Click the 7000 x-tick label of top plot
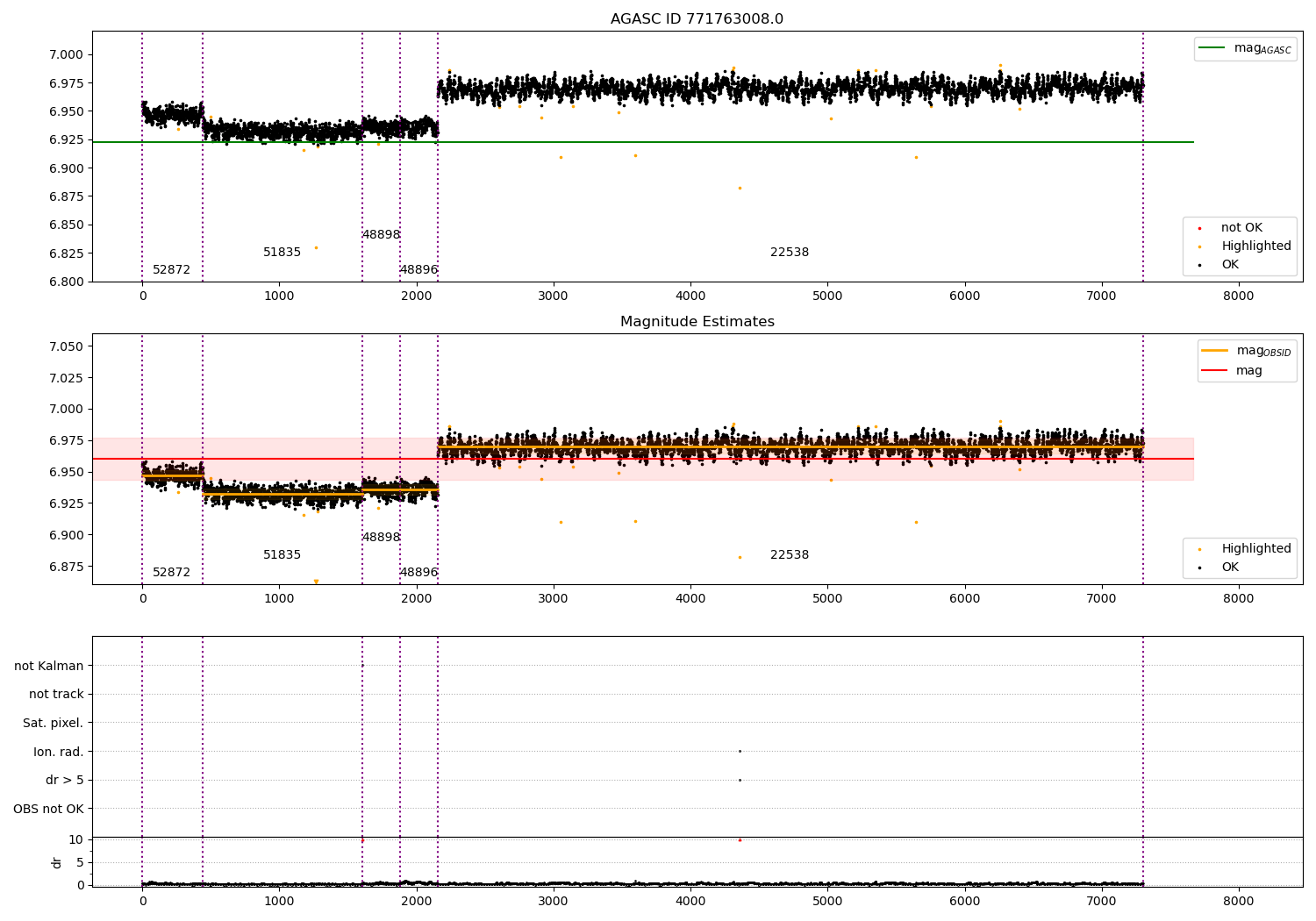Viewport: 1316px width, 921px height. (x=1102, y=296)
